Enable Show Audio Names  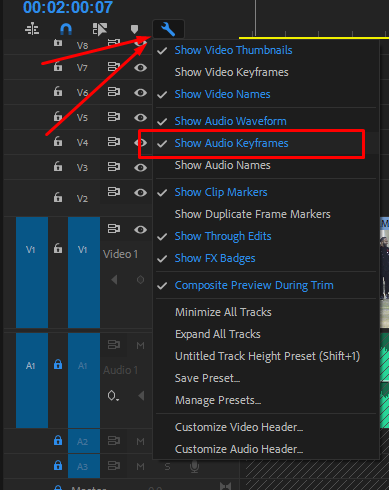(x=266, y=165)
